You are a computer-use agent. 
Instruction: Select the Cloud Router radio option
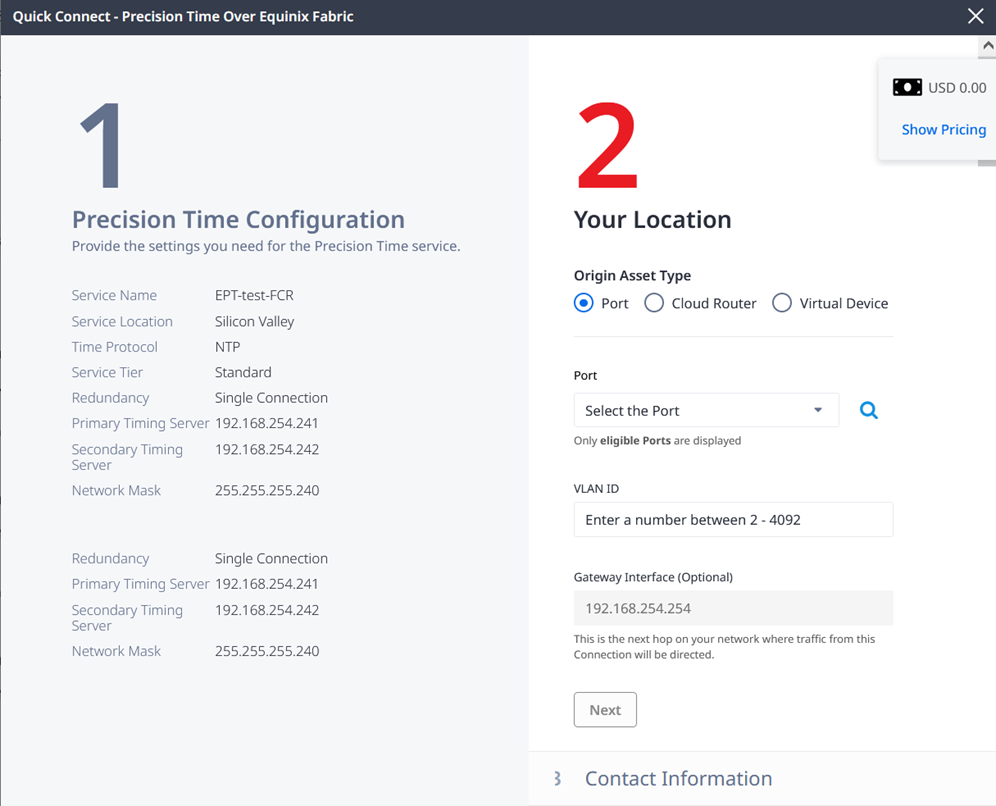(654, 303)
